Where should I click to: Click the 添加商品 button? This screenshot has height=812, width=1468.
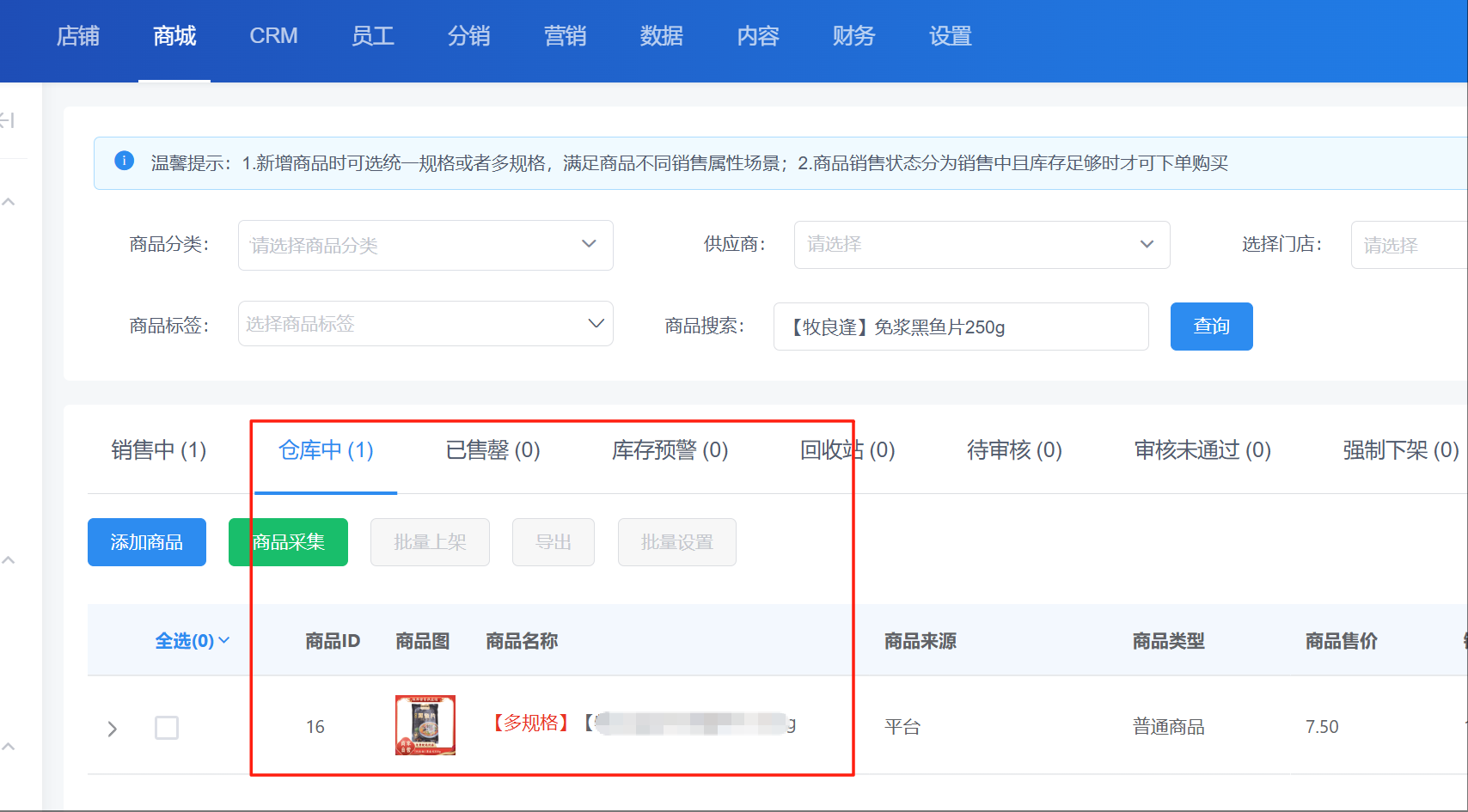(147, 542)
